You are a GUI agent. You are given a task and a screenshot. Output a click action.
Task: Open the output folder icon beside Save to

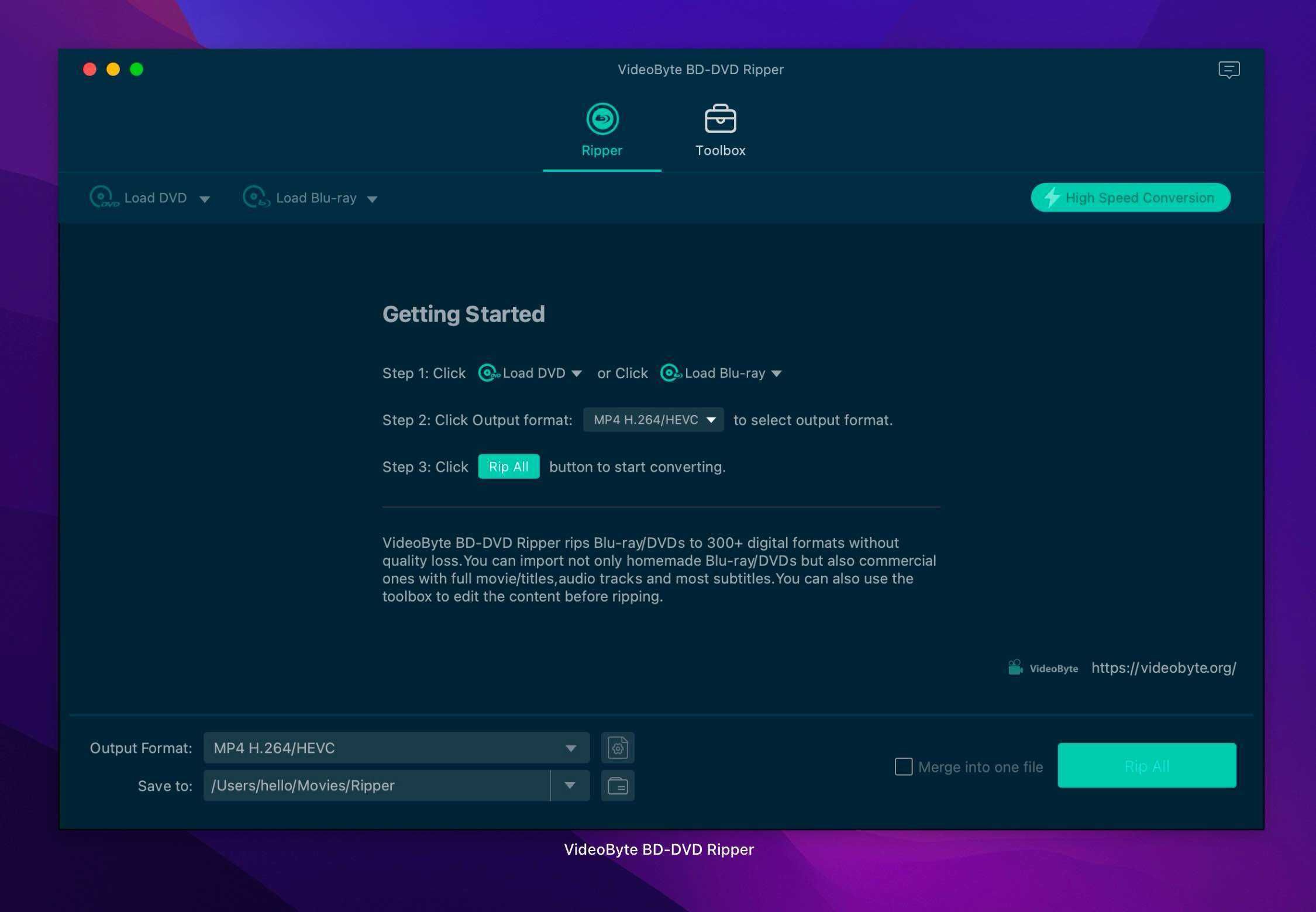618,786
